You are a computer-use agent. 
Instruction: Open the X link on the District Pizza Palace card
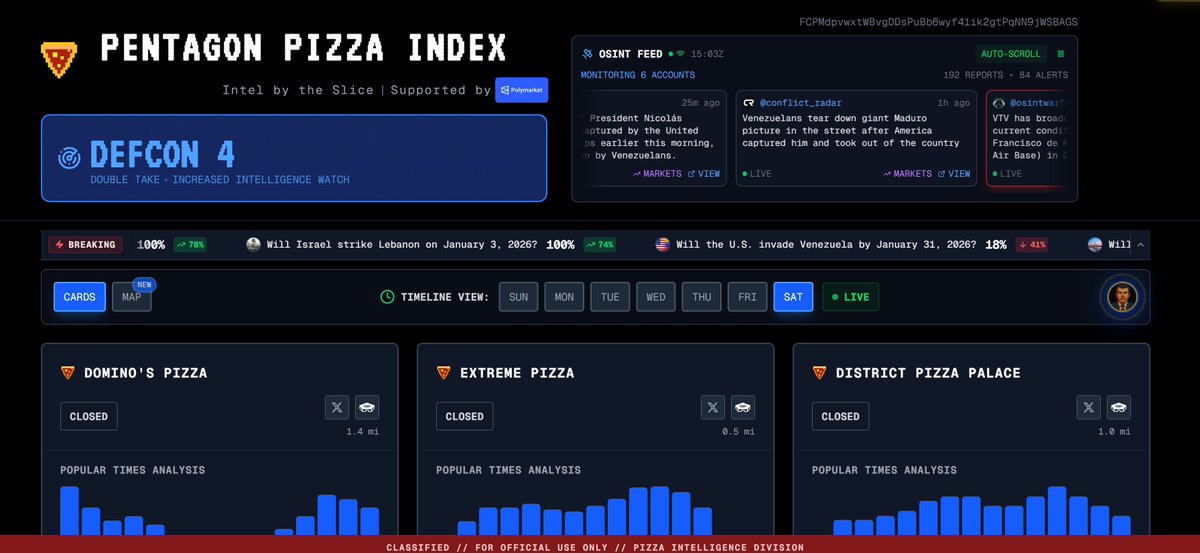pos(1088,407)
